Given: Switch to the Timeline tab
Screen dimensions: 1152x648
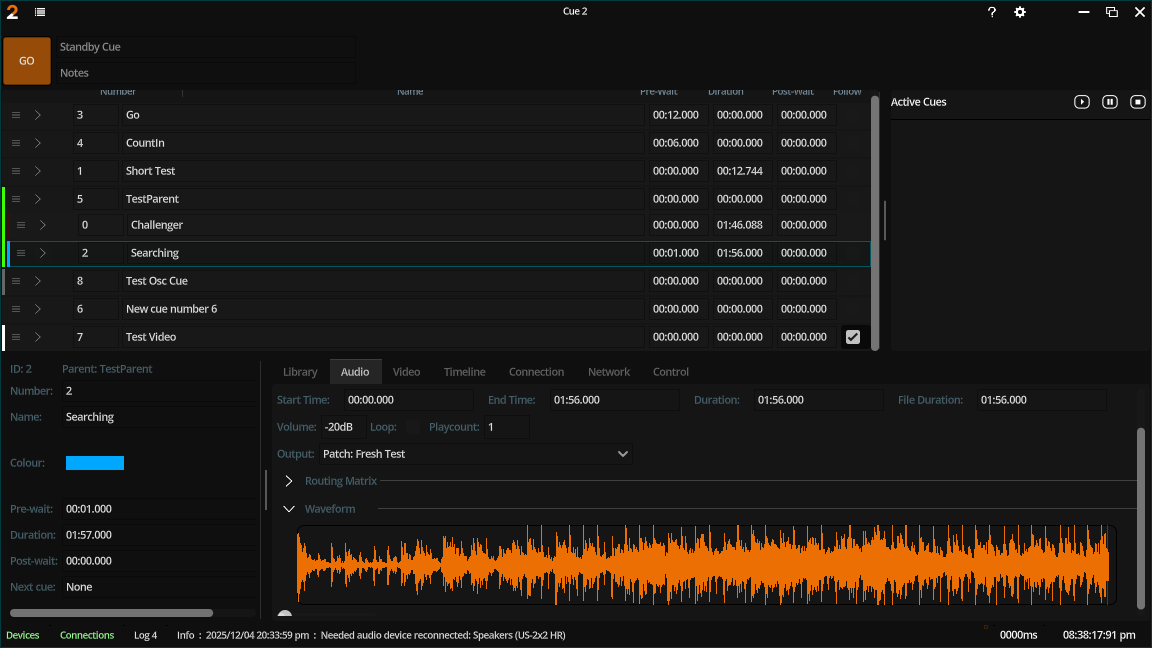Looking at the screenshot, I should 464,372.
